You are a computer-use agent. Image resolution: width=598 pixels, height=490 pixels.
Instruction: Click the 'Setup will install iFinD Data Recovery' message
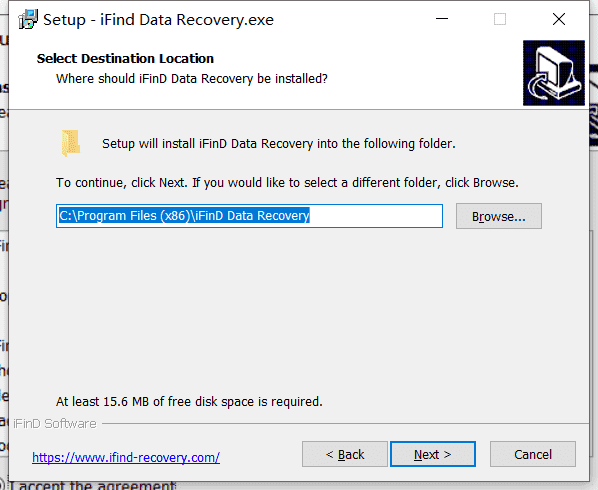click(279, 144)
